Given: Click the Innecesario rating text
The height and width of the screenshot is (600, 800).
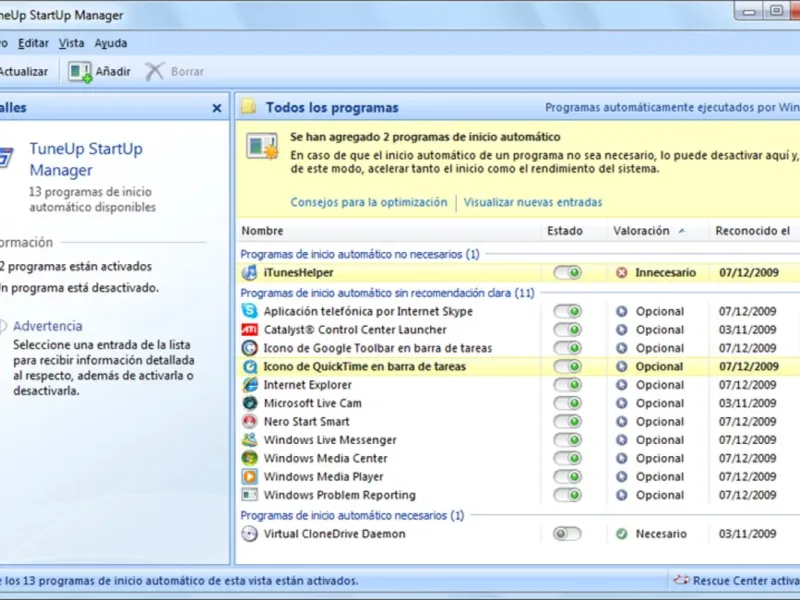Looking at the screenshot, I should 665,272.
